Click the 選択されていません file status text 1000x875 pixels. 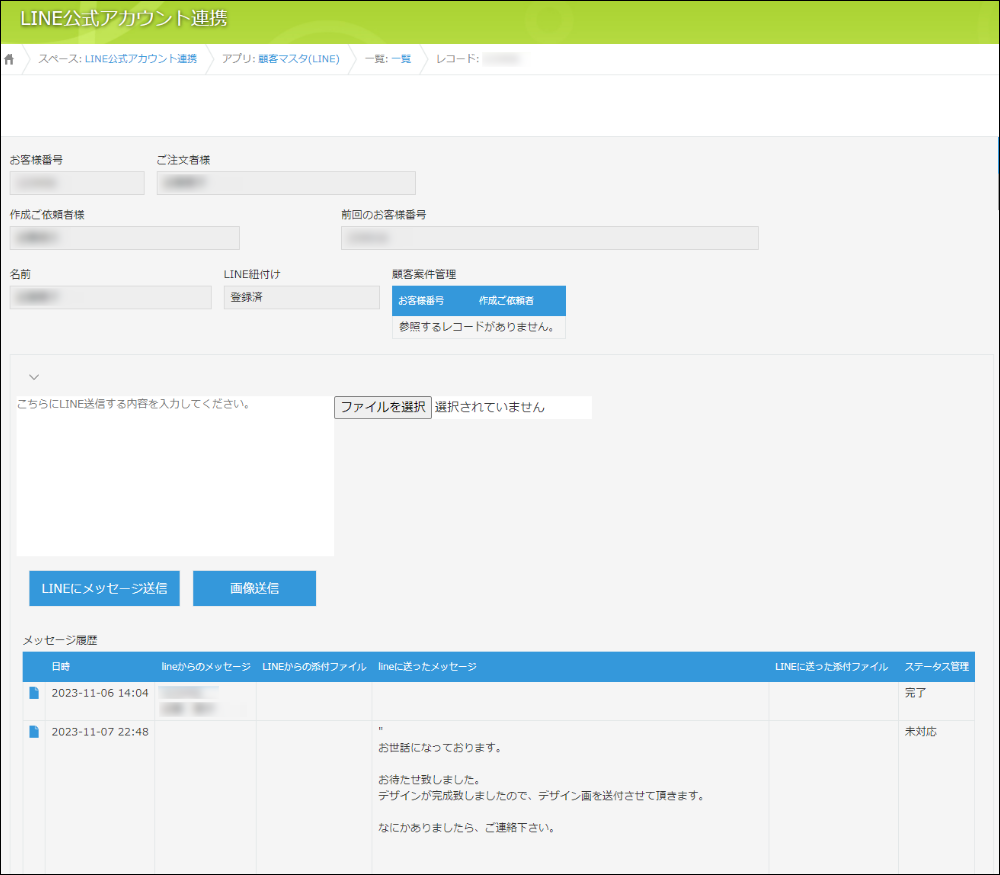point(490,407)
